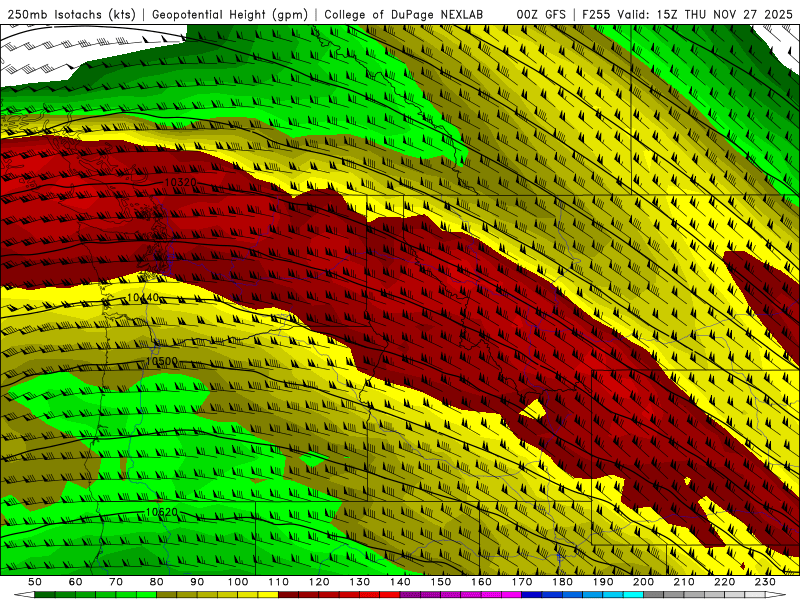Click the 110 value on the color scale
The image size is (800, 600).
pyautogui.click(x=279, y=582)
